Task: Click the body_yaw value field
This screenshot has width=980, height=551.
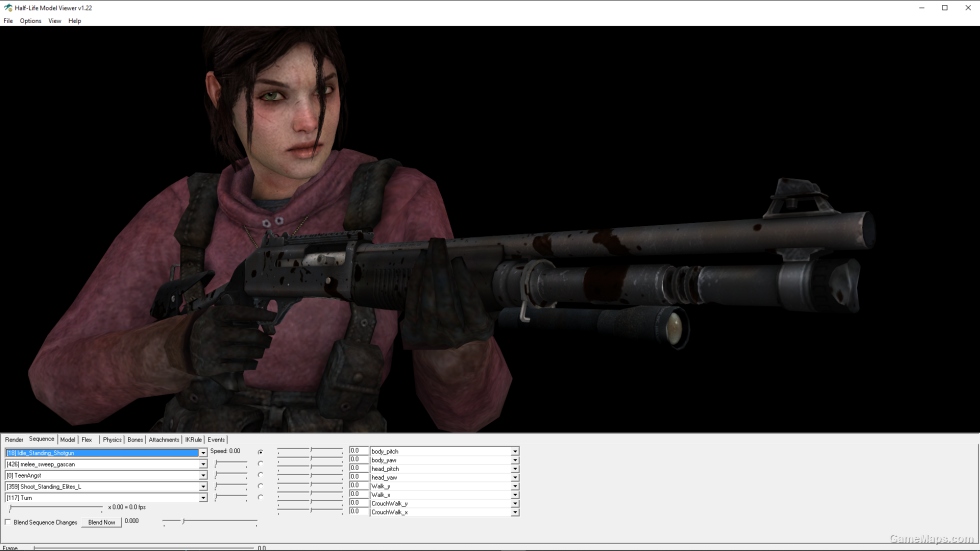Action: 358,459
